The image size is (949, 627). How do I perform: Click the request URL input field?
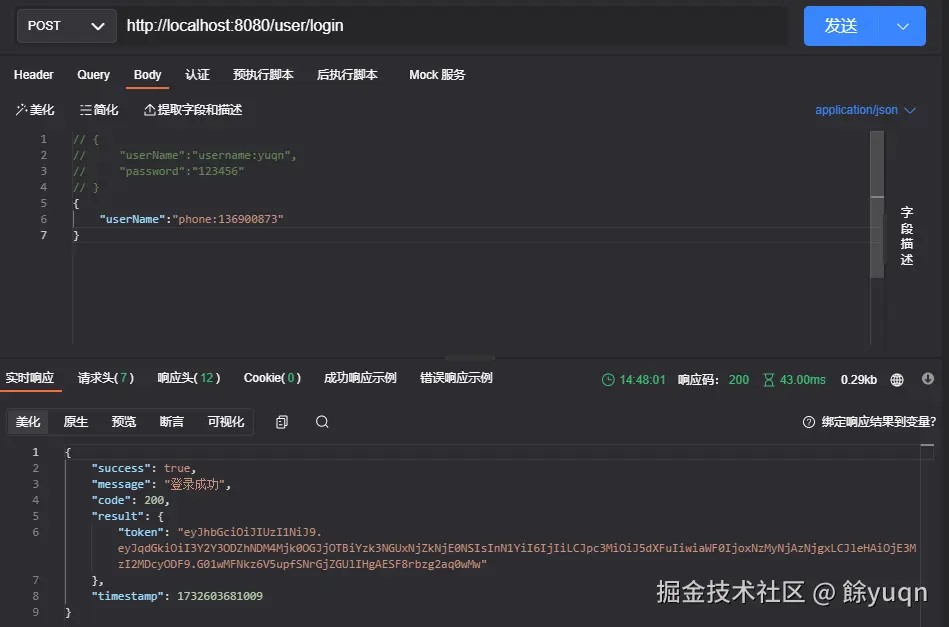click(x=455, y=26)
